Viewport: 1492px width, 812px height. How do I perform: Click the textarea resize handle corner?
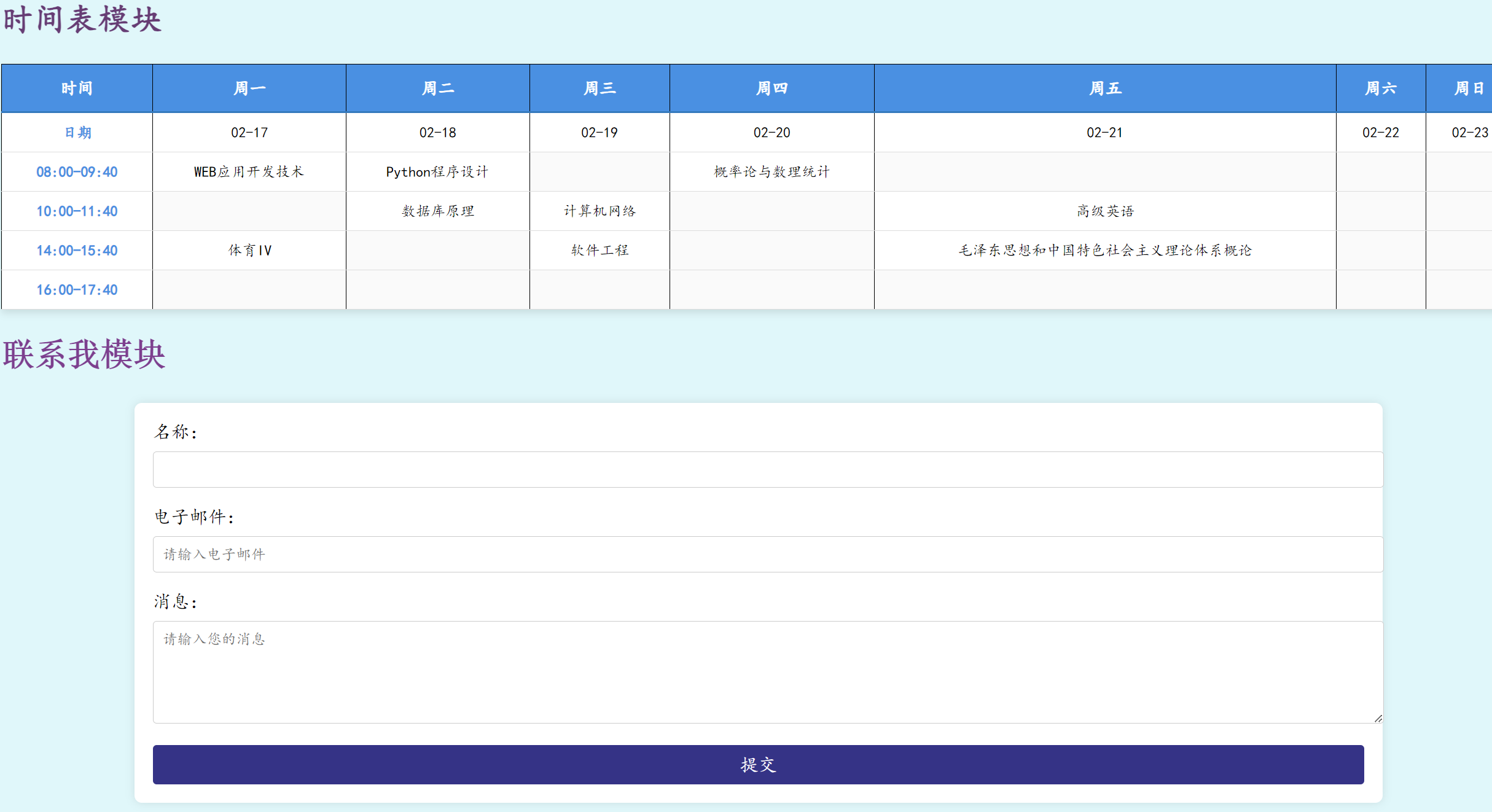pyautogui.click(x=1378, y=718)
